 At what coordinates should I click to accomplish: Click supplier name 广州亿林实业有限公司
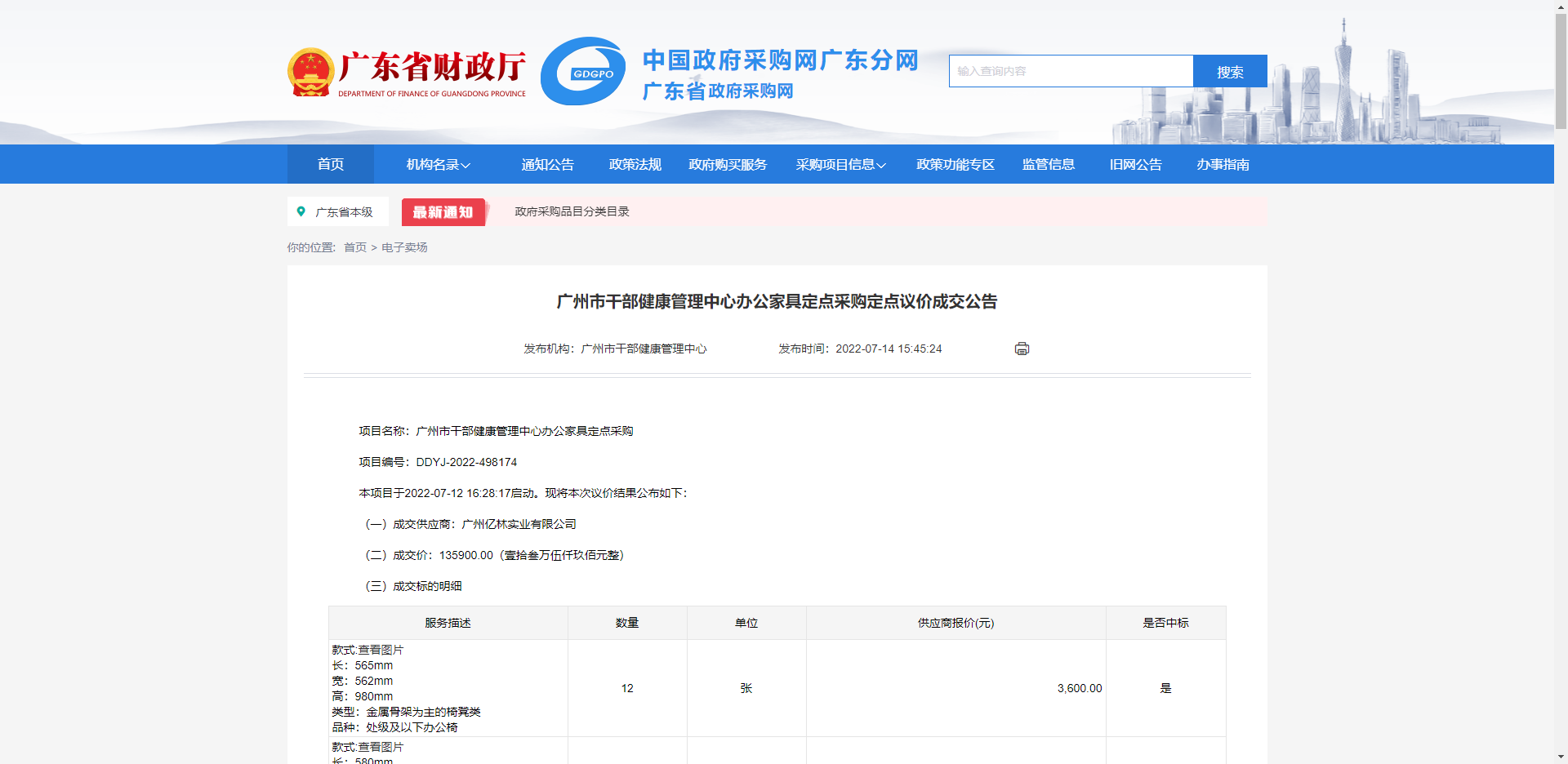[x=519, y=524]
